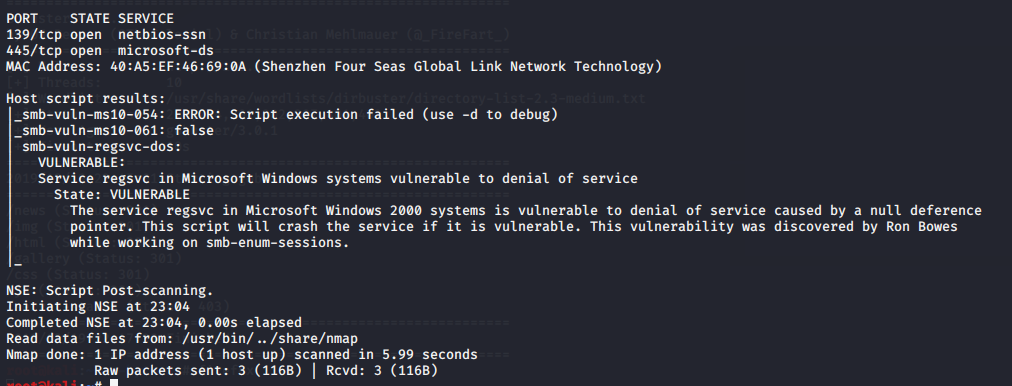Click the terminal prompt cursor at bottom
Screen dimensions: 1012x386
click(114, 383)
